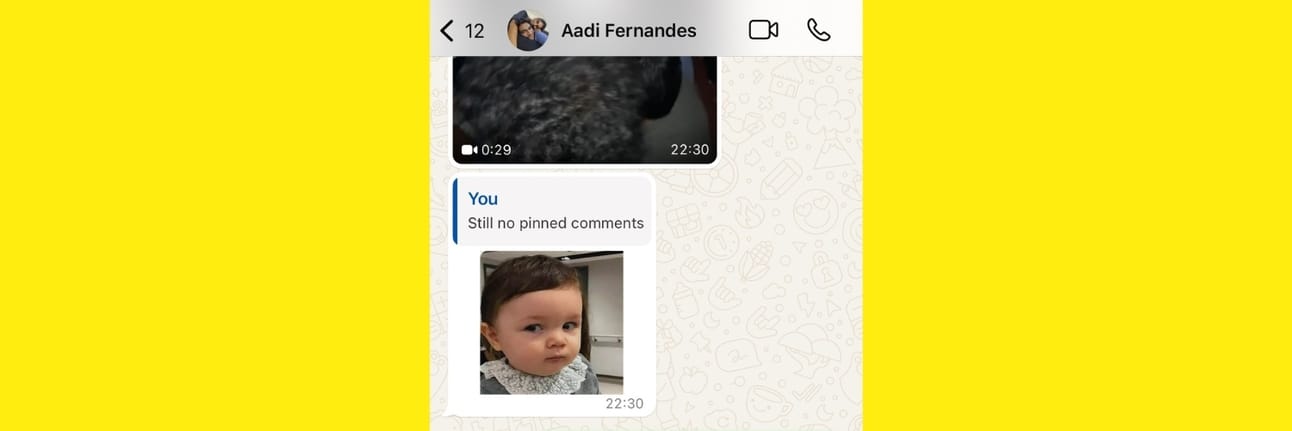Go back using the chevron arrow
Image resolution: width=1292 pixels, height=431 pixels.
447,30
